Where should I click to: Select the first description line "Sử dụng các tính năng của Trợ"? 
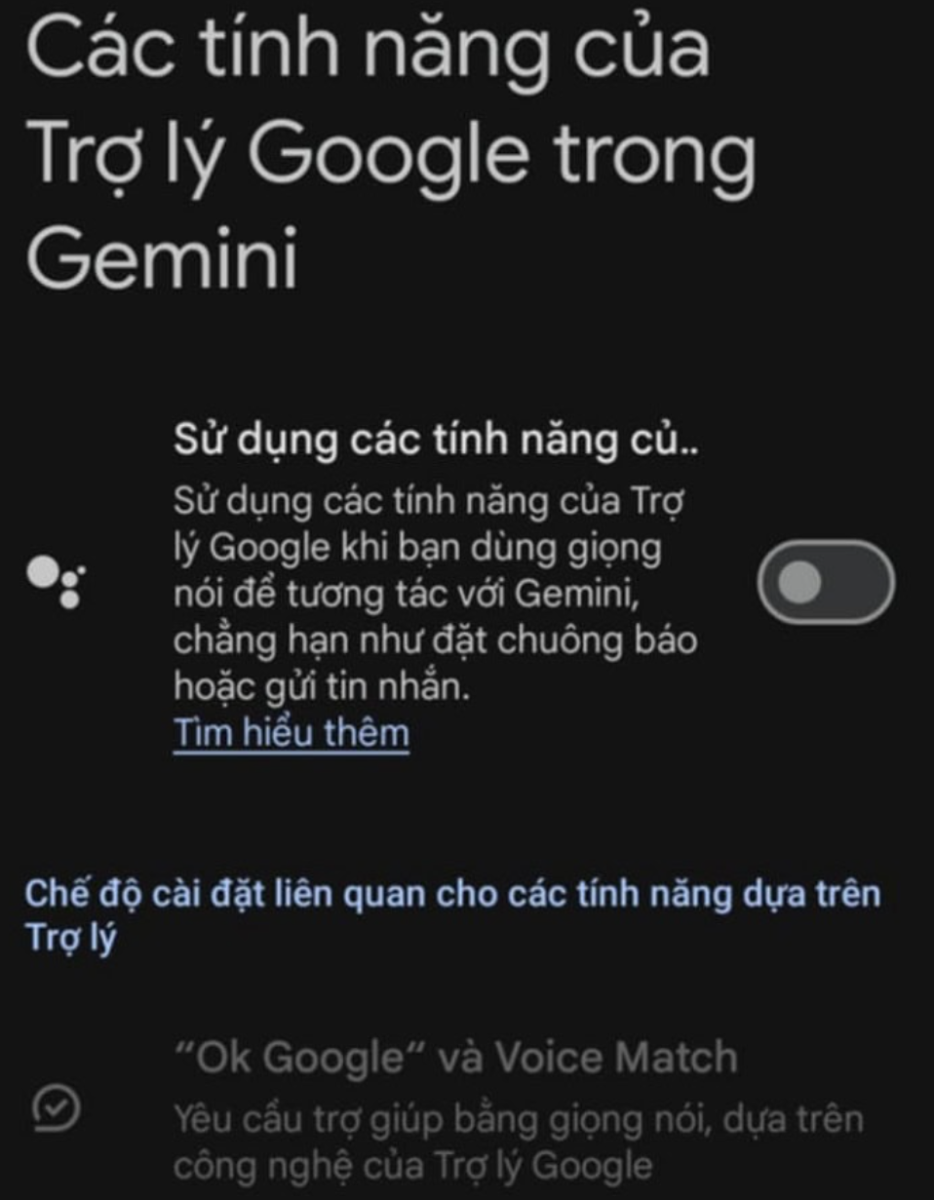428,502
